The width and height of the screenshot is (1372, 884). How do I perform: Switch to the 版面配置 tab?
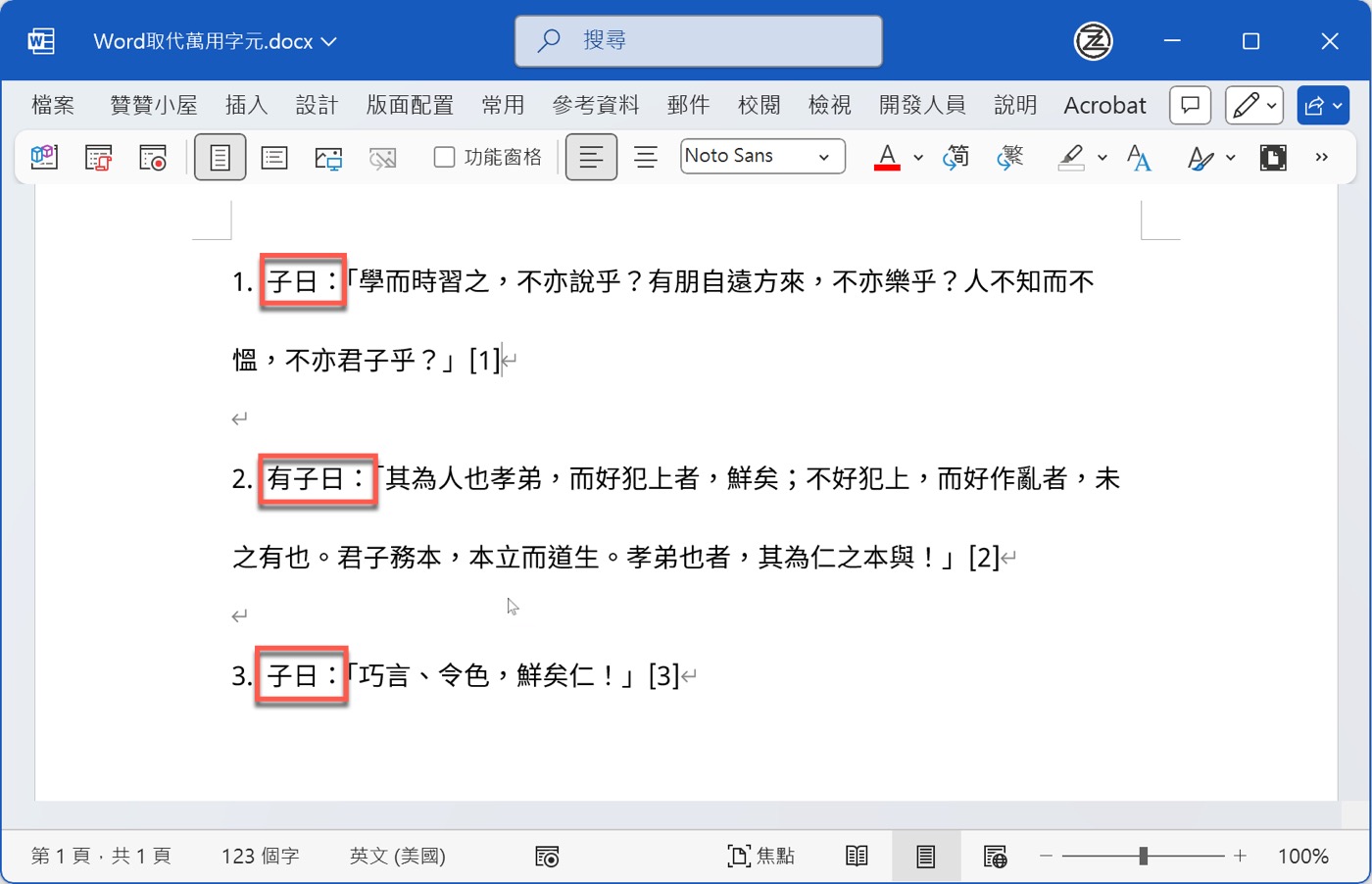pos(410,105)
